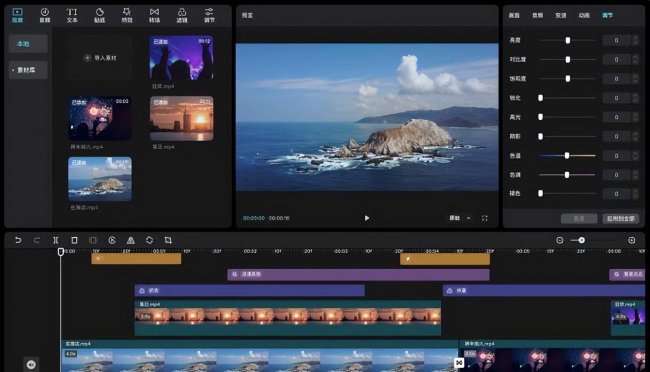Enter fullscreen preview

tap(485, 218)
